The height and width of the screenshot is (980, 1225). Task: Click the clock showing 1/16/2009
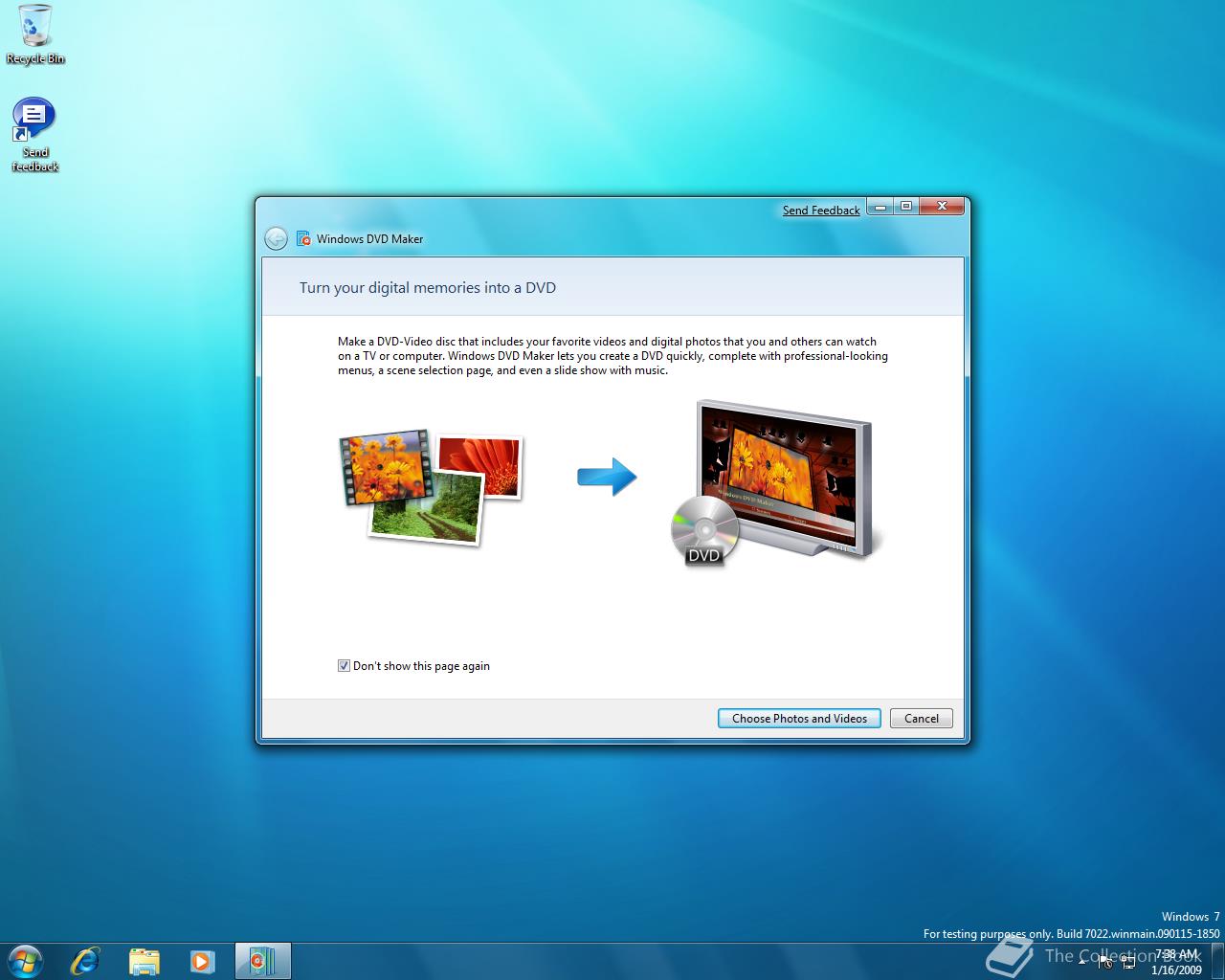click(1176, 962)
